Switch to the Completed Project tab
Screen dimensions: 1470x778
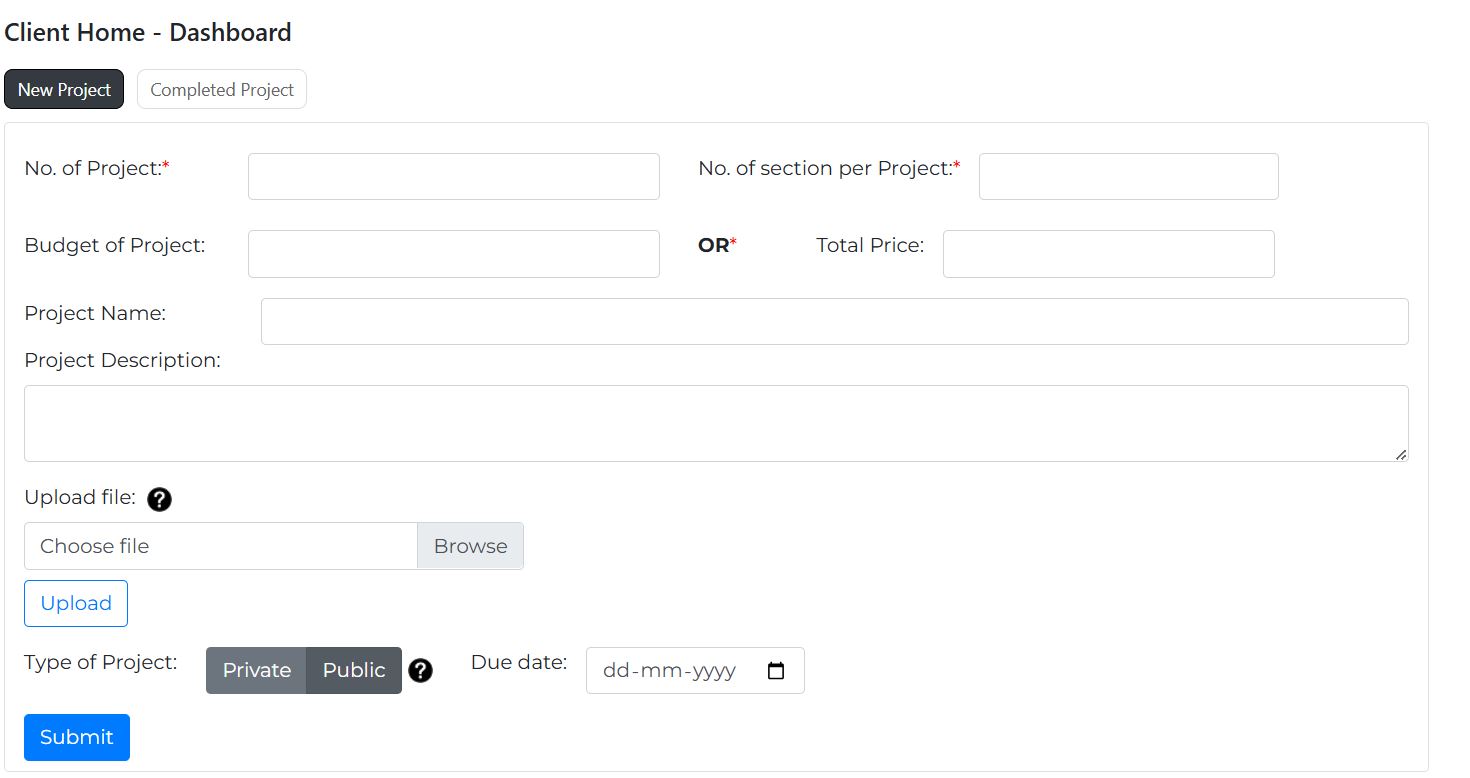[x=222, y=89]
